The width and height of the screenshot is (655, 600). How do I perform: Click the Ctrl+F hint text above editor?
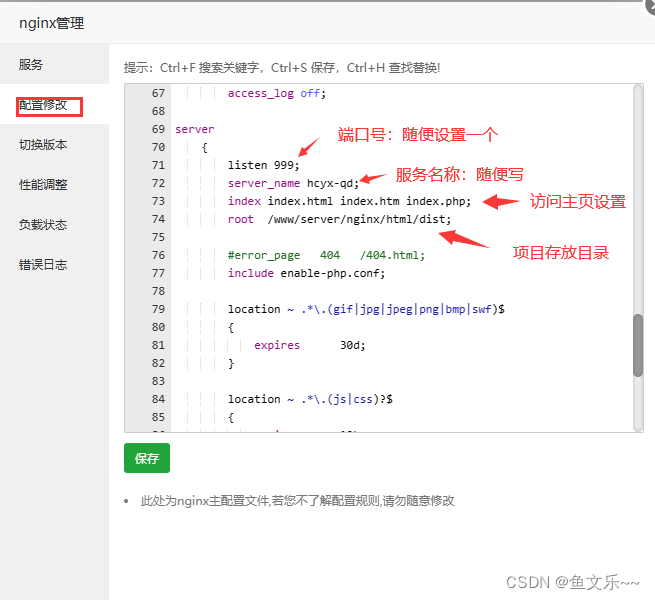coord(282,67)
